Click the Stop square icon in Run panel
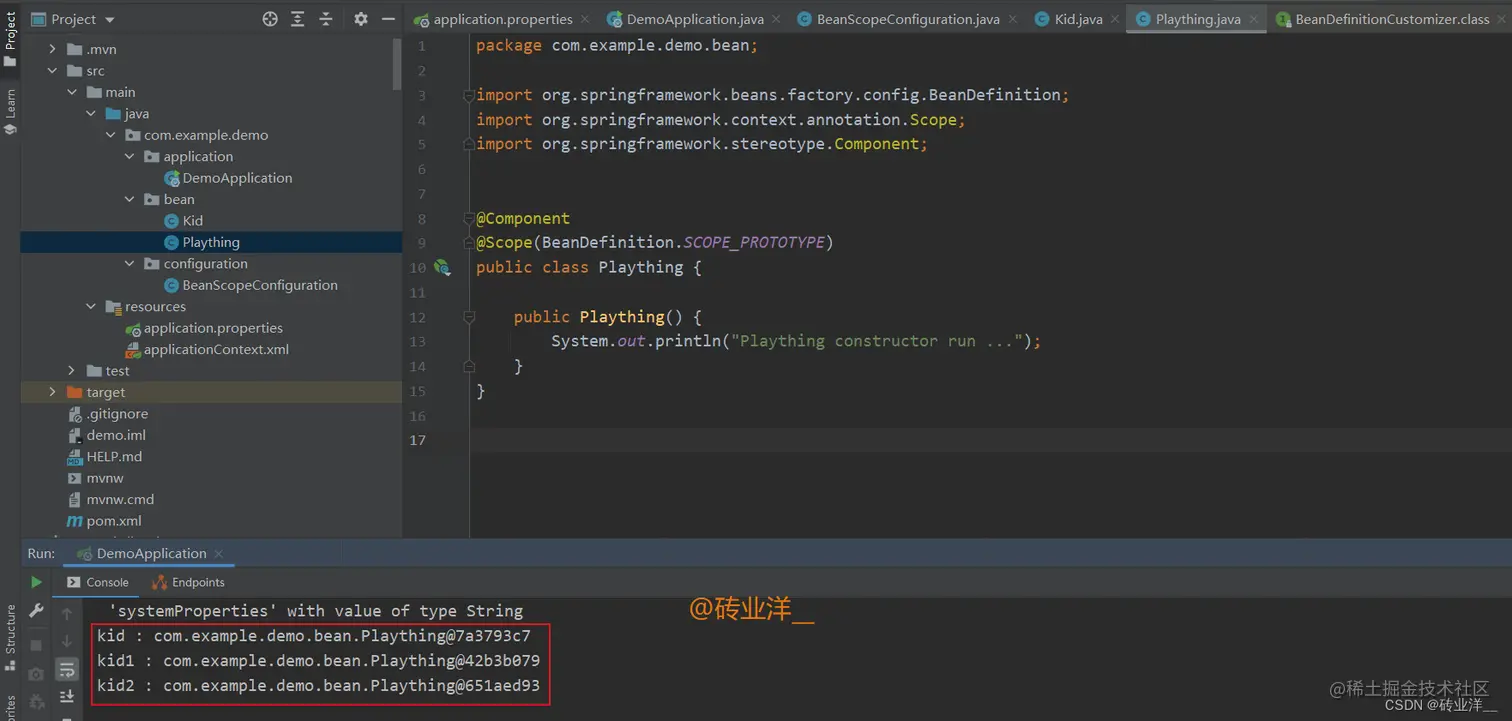 coord(36,646)
